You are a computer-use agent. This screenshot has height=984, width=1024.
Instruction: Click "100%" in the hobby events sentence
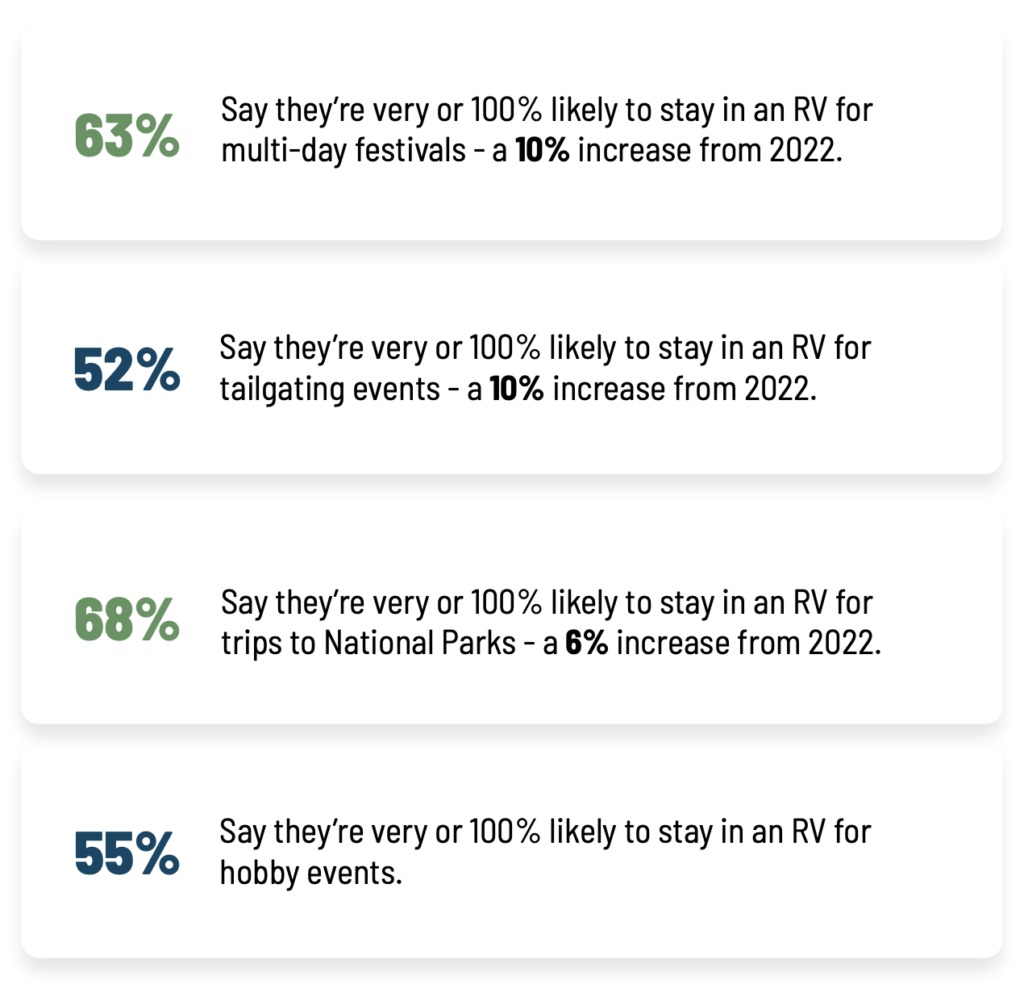tap(505, 832)
